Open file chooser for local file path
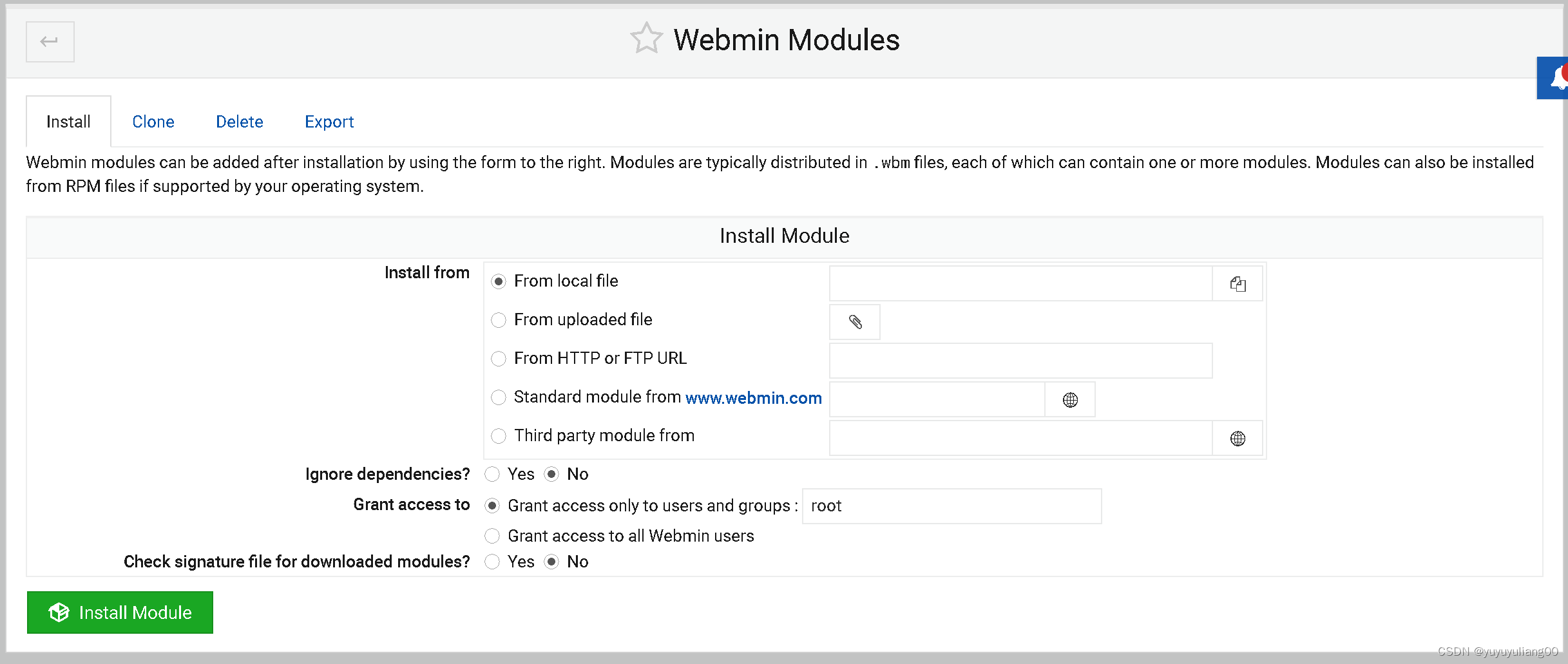The image size is (1568, 664). (x=1237, y=283)
